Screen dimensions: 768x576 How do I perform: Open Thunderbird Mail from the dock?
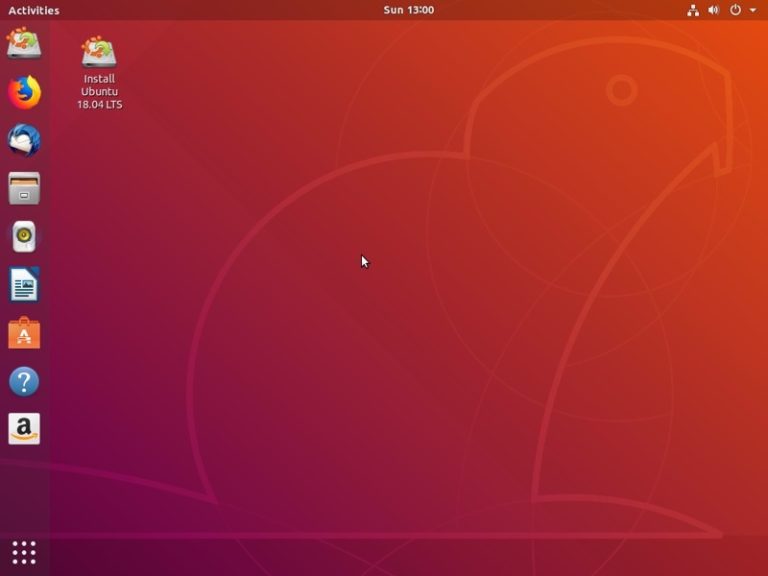click(24, 140)
